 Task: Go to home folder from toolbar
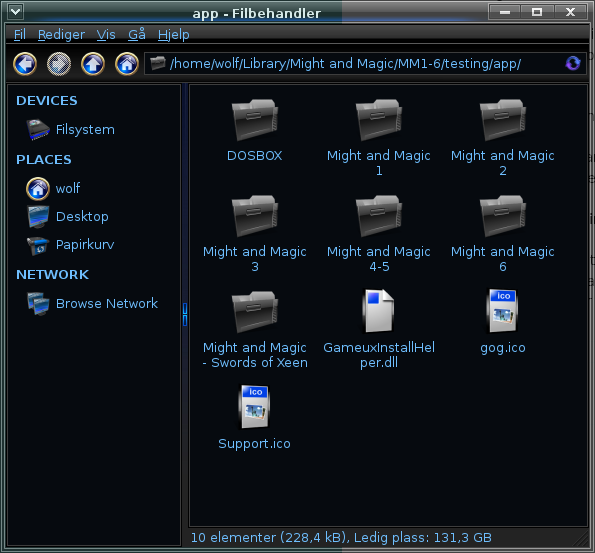pos(127,64)
